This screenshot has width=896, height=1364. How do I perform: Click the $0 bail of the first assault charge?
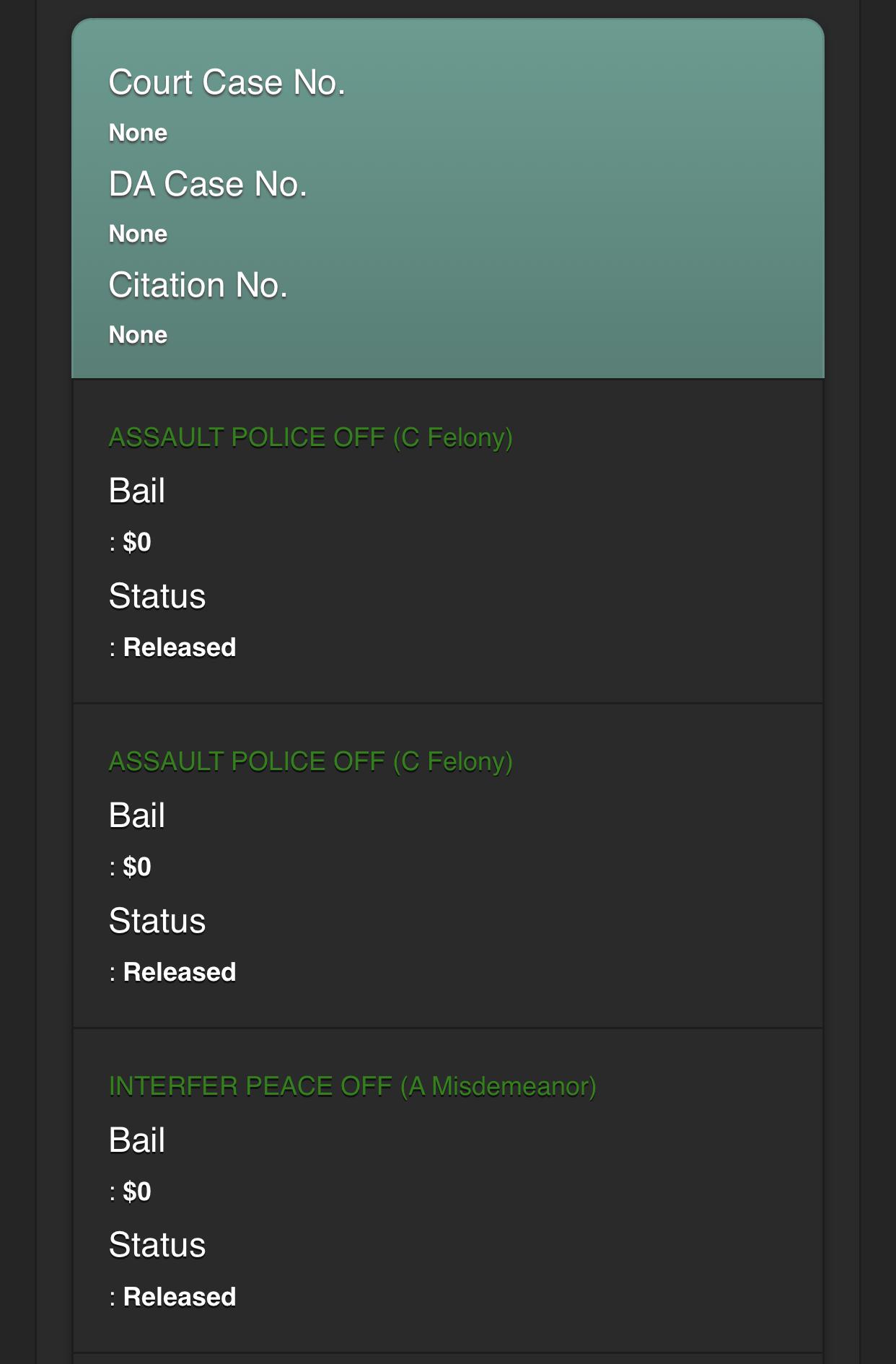pos(136,542)
